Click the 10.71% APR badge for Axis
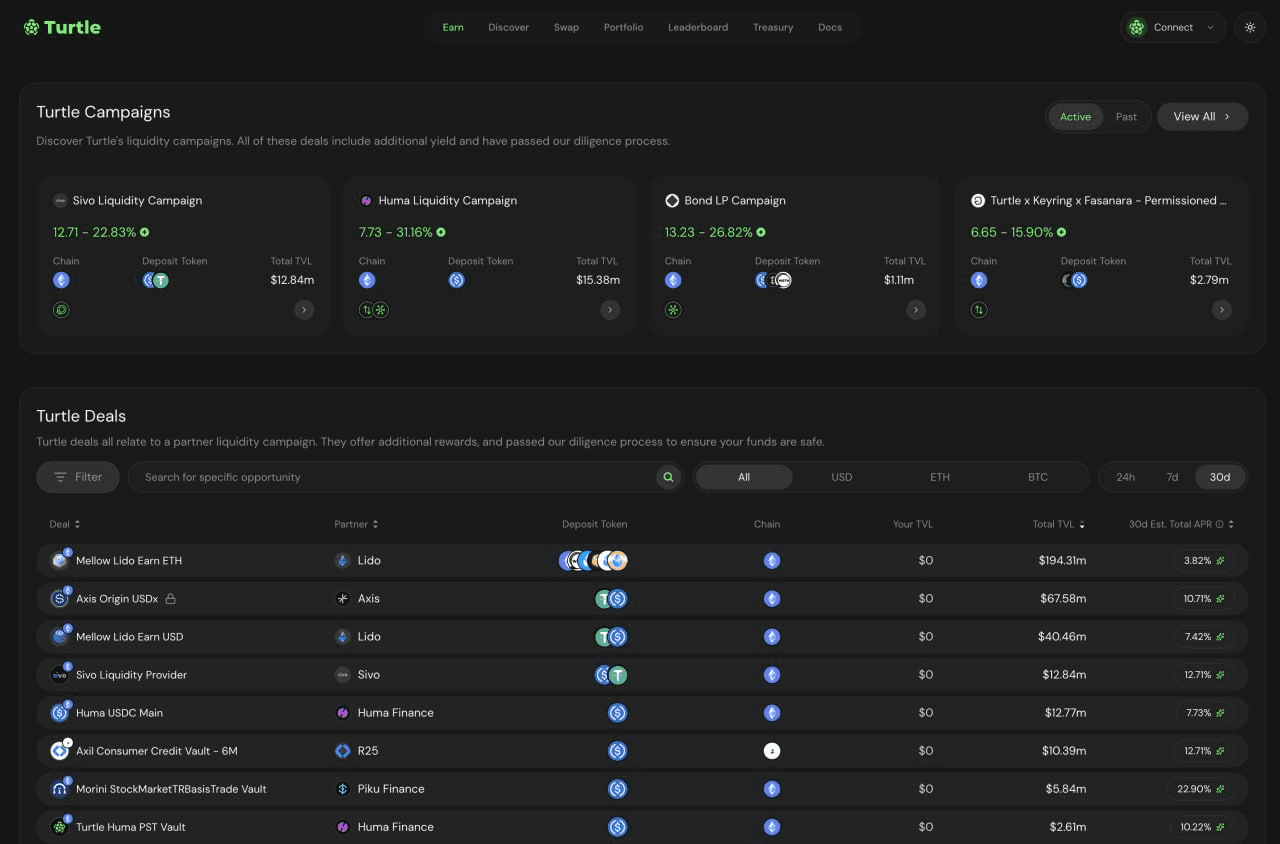 (1204, 599)
